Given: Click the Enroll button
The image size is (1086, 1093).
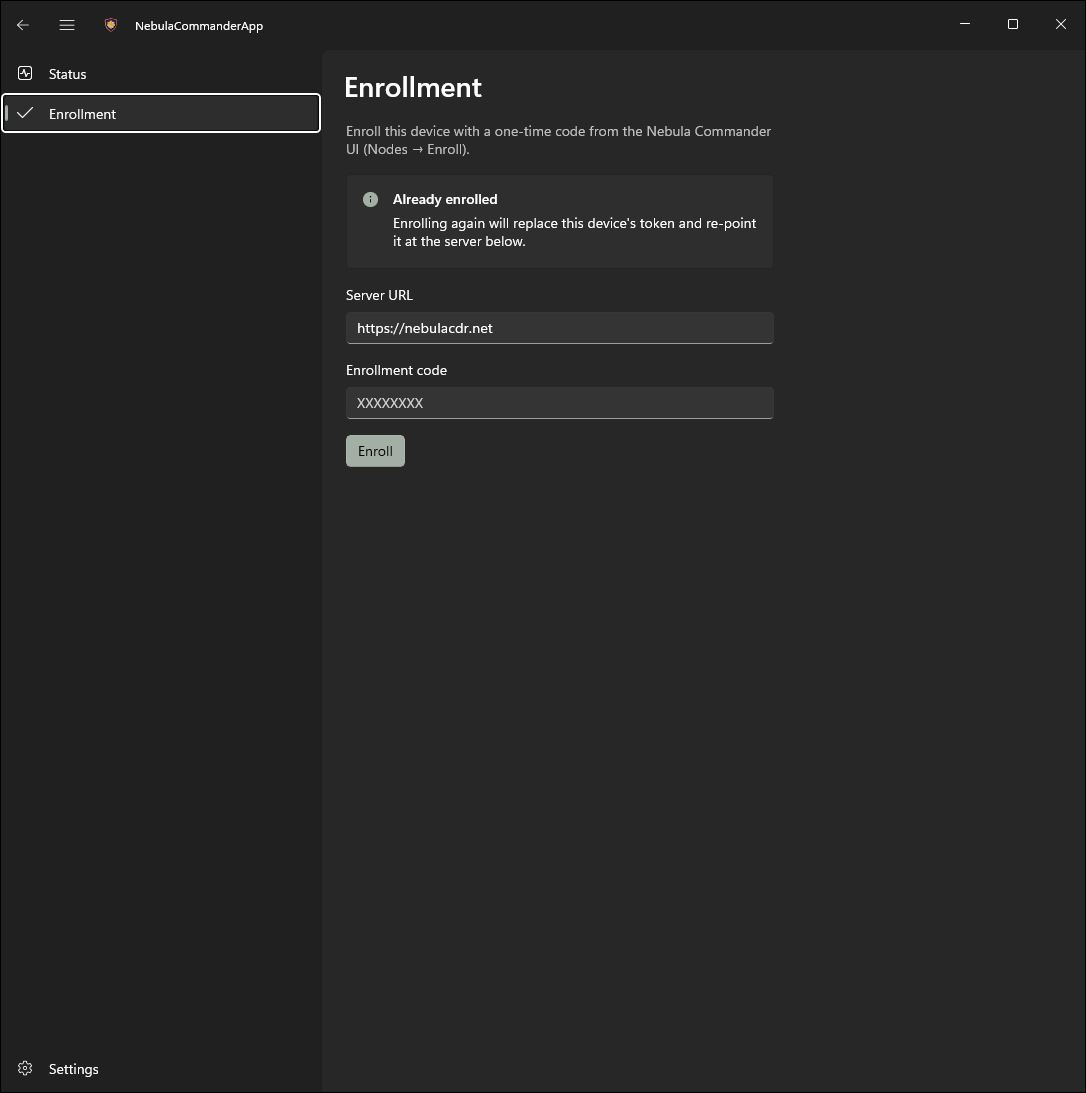Looking at the screenshot, I should [375, 451].
